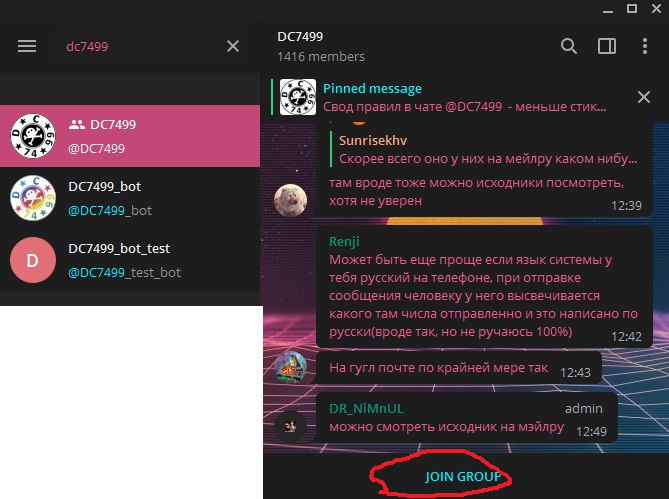The height and width of the screenshot is (499, 669).
Task: Search messages in the DC7499 chat
Action: click(x=569, y=46)
